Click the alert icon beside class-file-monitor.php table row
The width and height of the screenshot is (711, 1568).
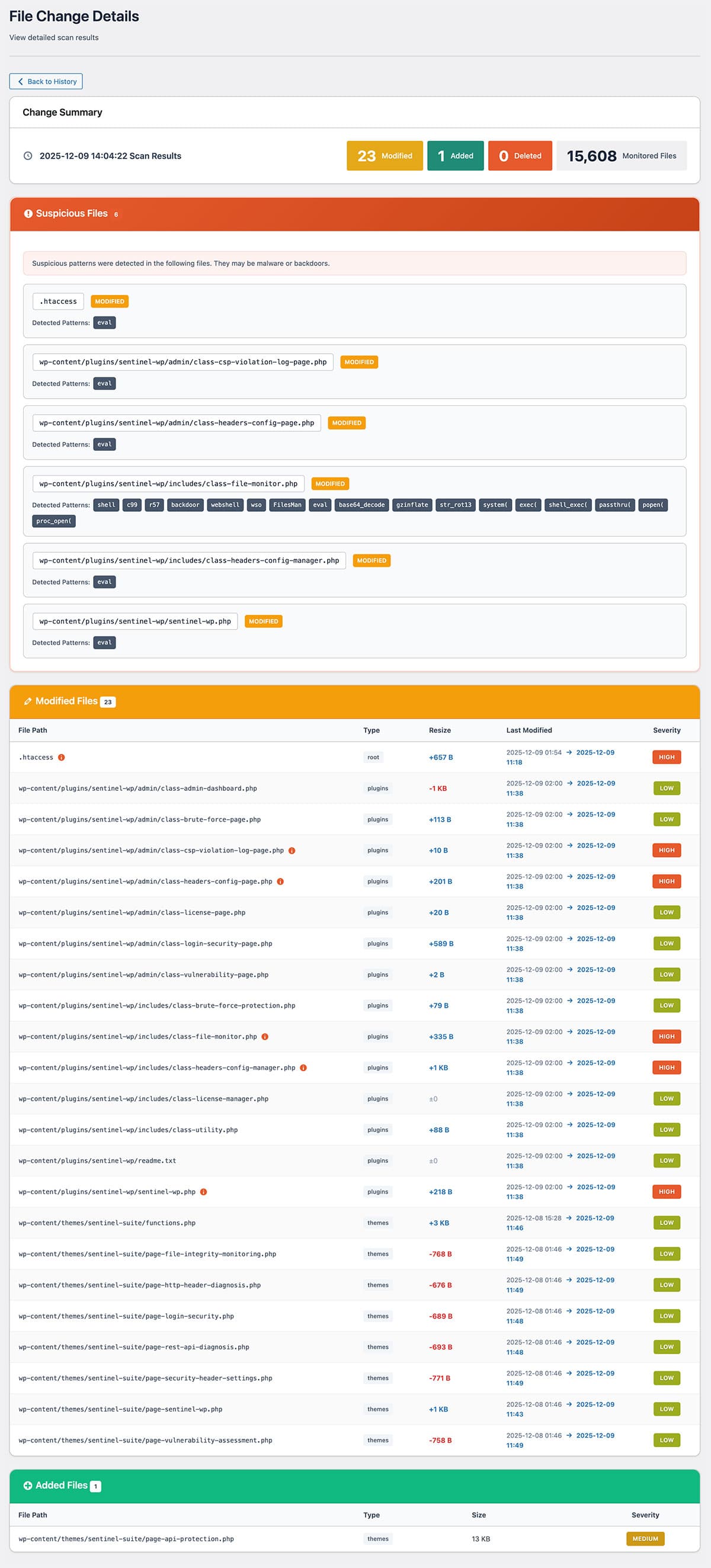coord(265,1037)
